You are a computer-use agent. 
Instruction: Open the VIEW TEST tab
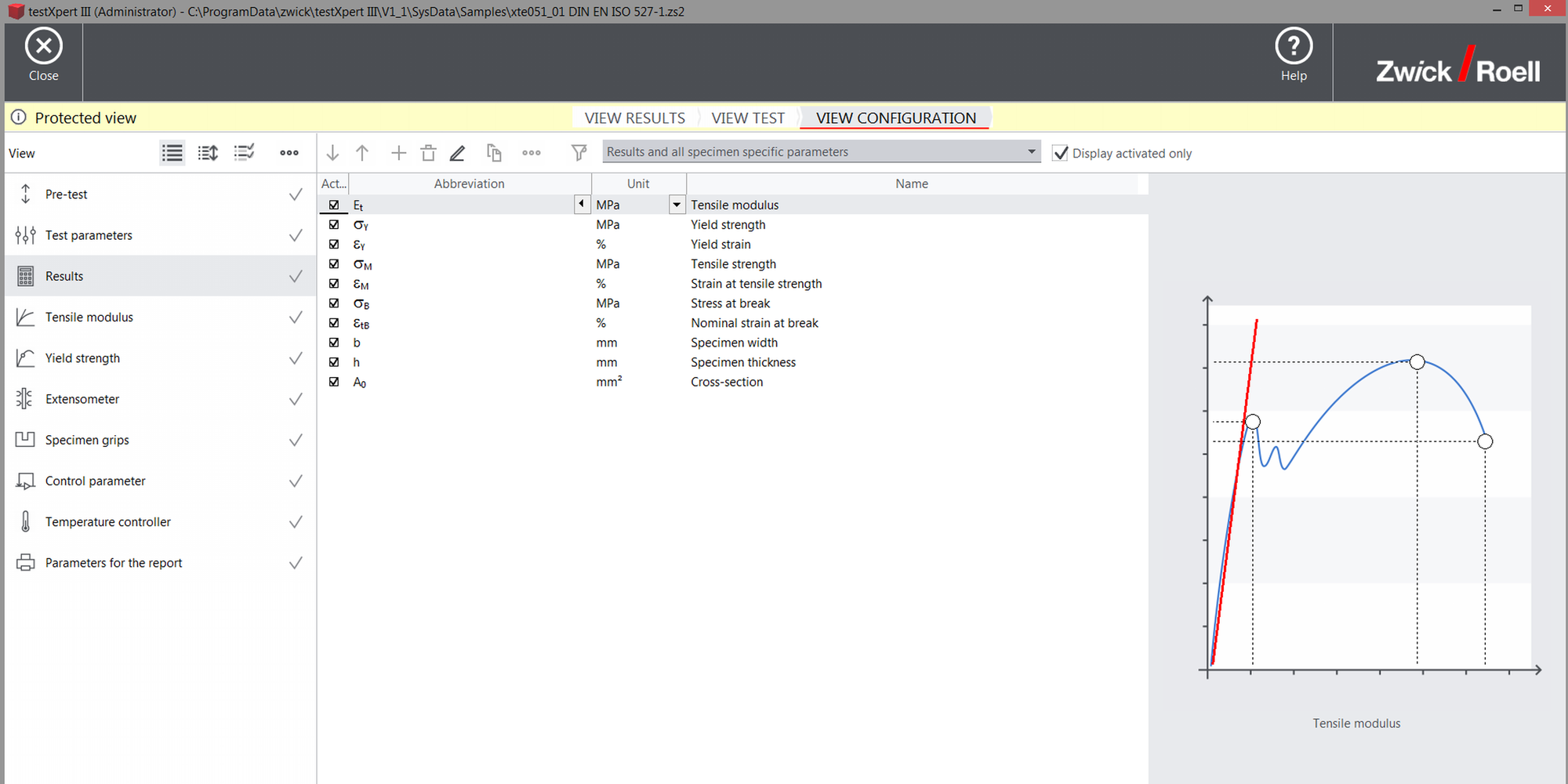pos(747,117)
